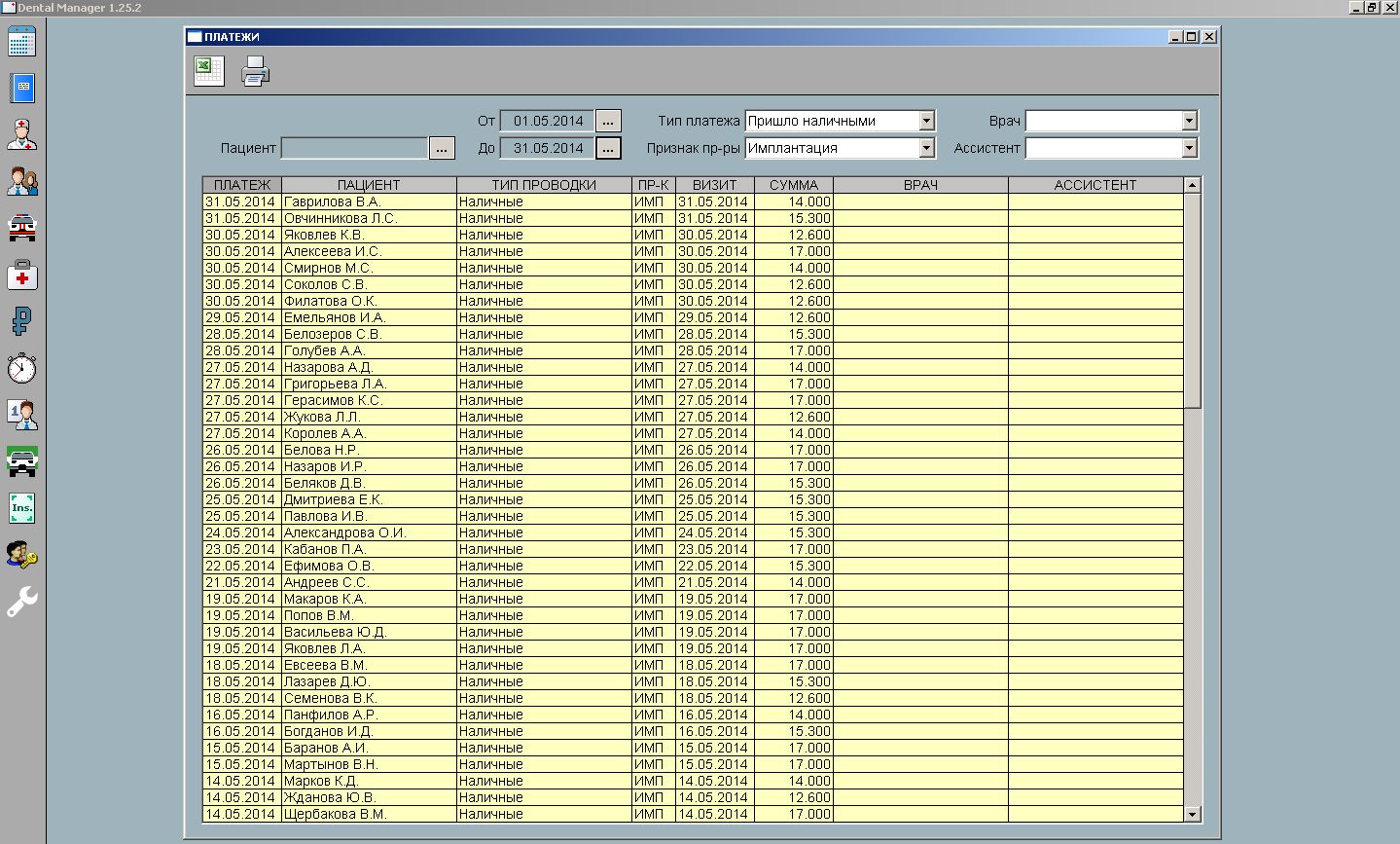Viewport: 1400px width, 844px height.
Task: Expand the Признак пр-ры dropdown
Action: tap(926, 148)
